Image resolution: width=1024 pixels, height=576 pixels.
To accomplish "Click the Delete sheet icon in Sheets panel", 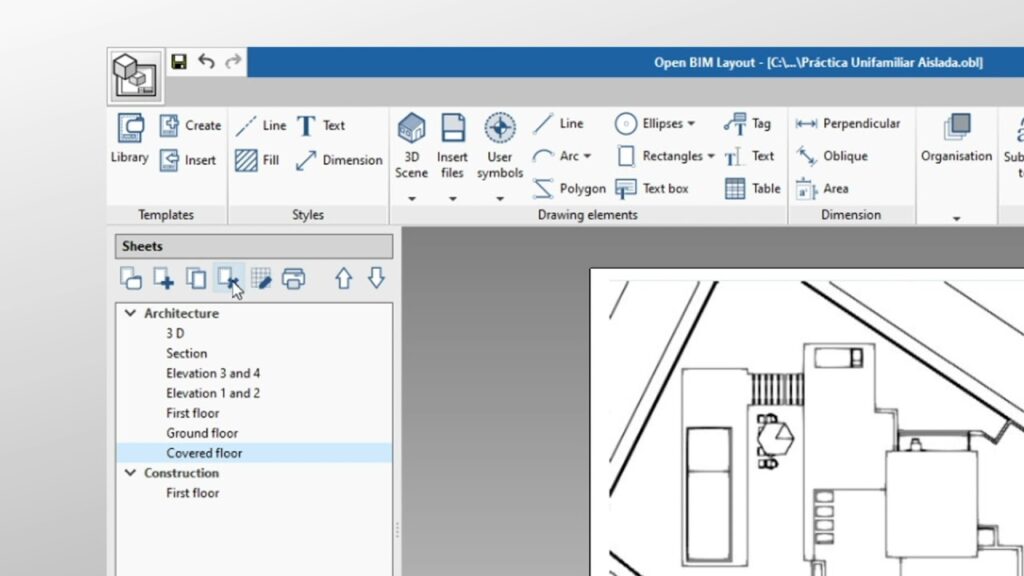I will pyautogui.click(x=229, y=279).
